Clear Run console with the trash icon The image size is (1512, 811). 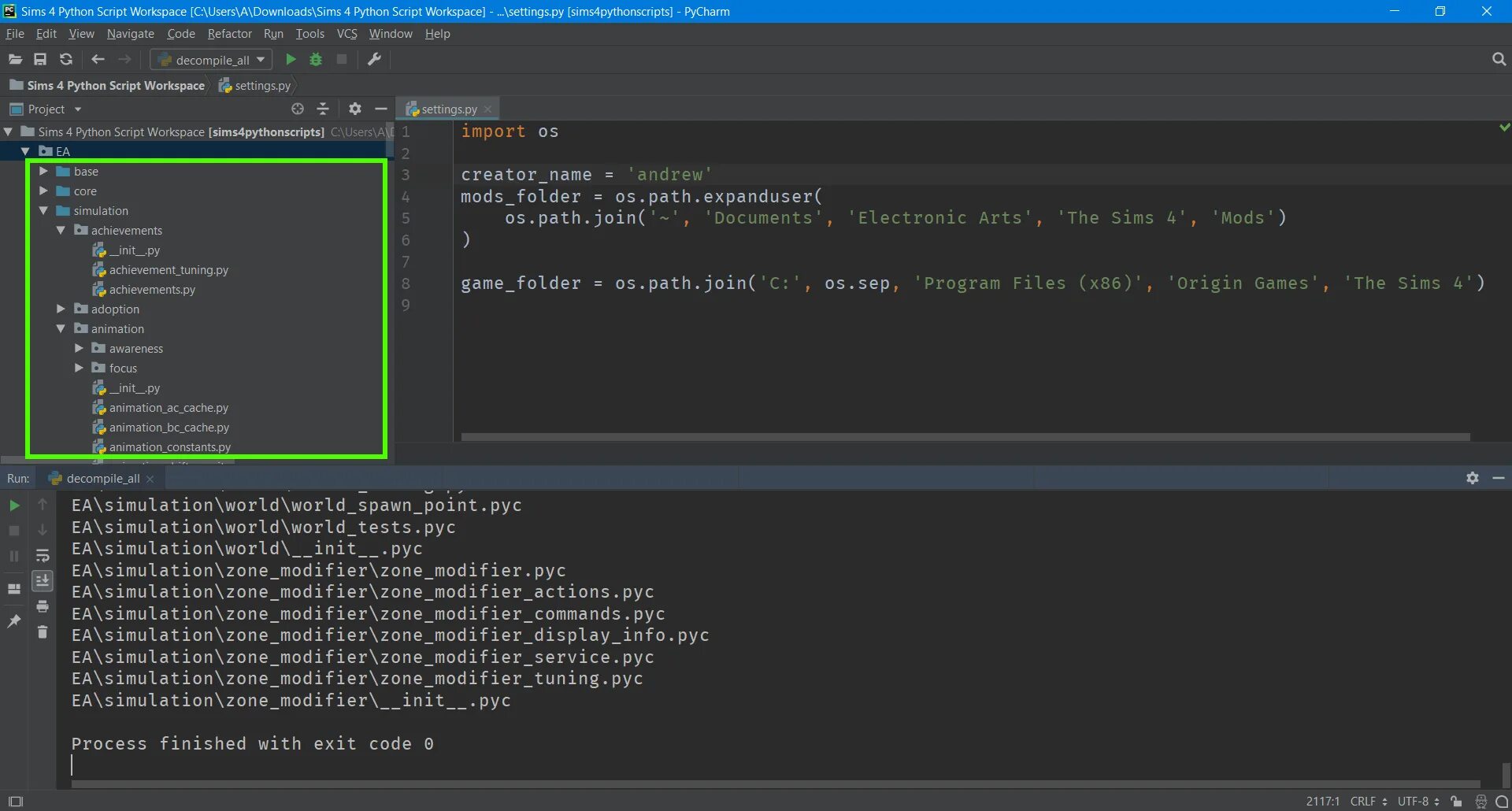click(43, 632)
